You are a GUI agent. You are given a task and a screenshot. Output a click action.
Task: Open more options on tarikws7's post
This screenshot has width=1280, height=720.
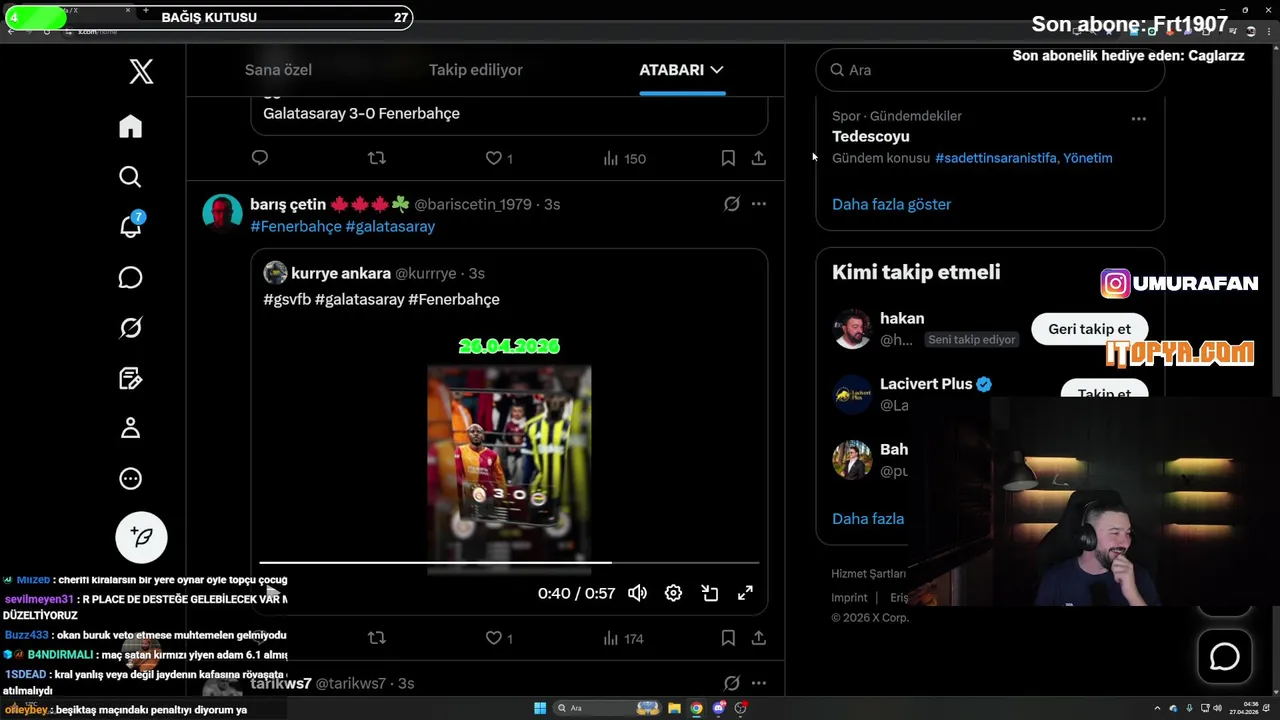(x=759, y=683)
